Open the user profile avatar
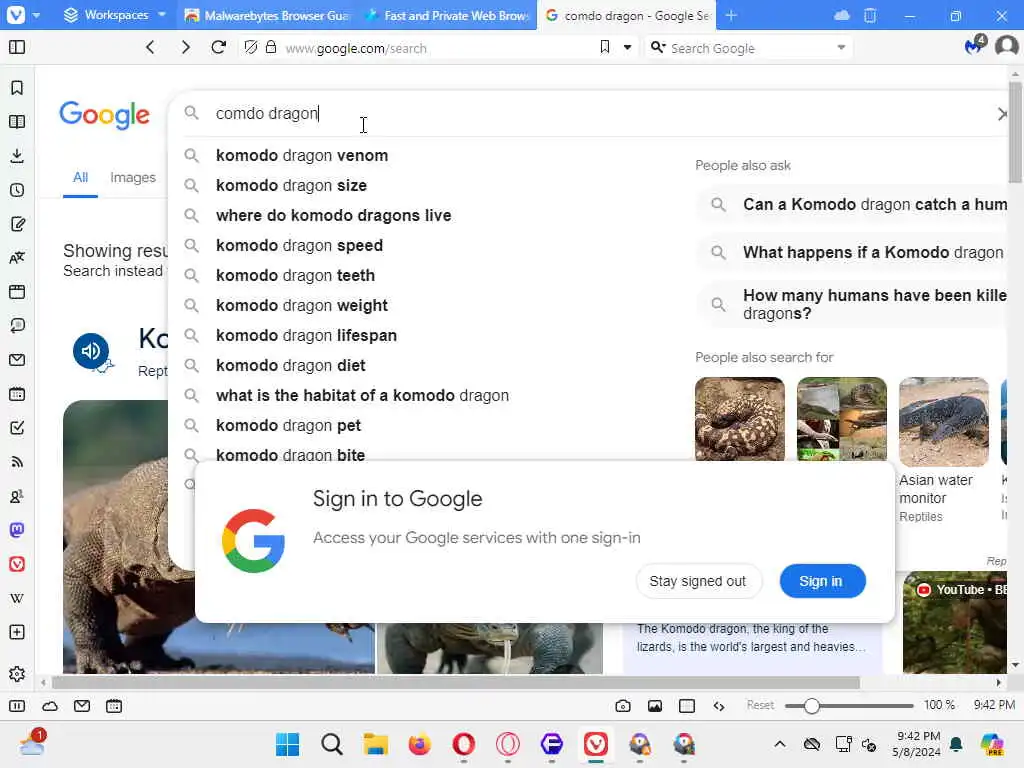 click(x=1006, y=46)
